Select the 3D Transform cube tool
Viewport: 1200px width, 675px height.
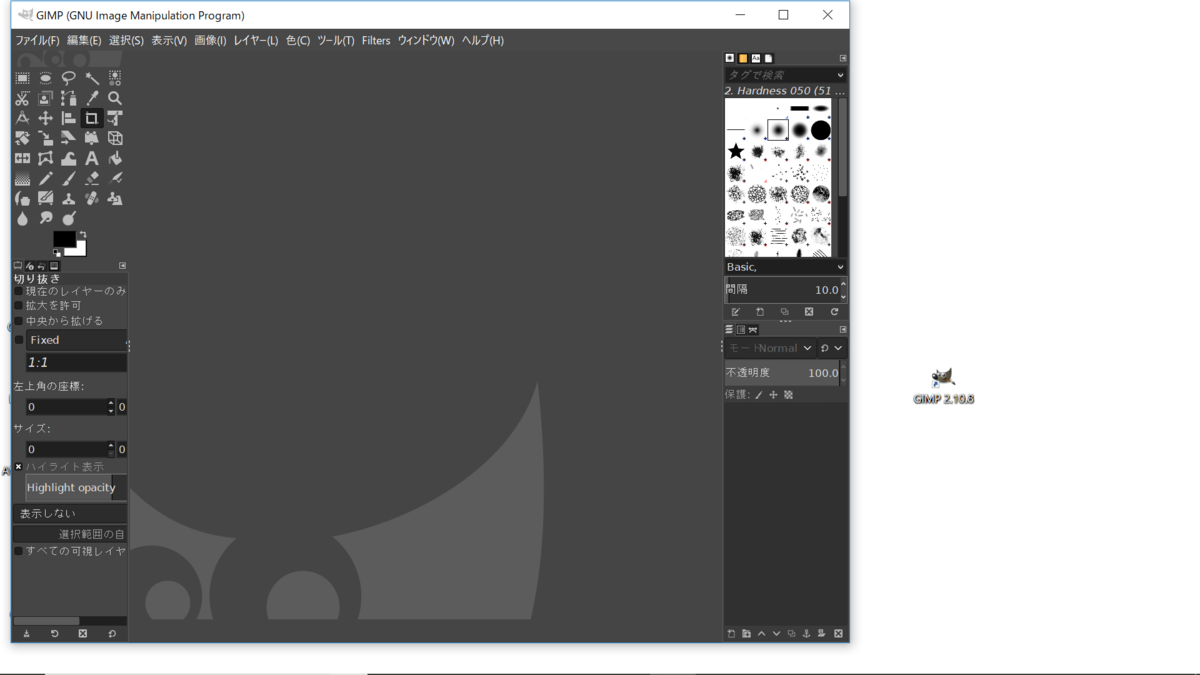pos(115,138)
